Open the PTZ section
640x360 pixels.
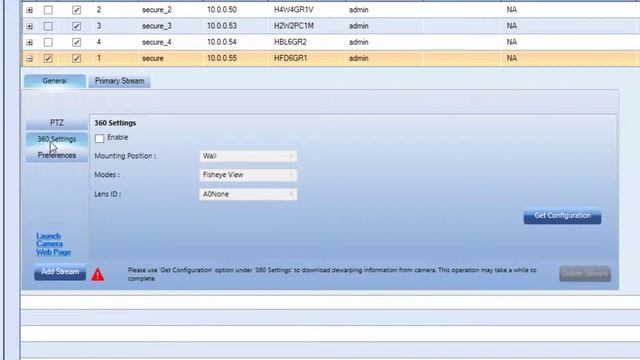click(57, 122)
